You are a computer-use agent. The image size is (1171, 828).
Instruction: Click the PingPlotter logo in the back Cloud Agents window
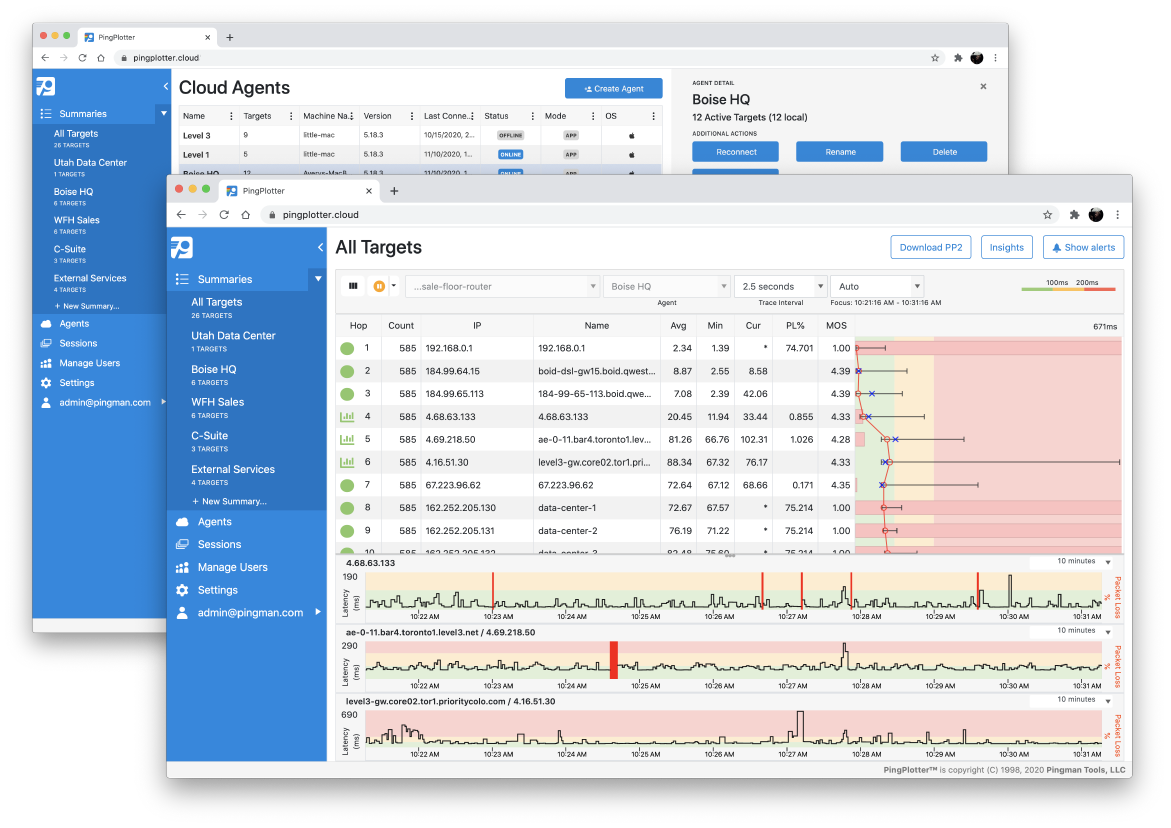click(46, 87)
